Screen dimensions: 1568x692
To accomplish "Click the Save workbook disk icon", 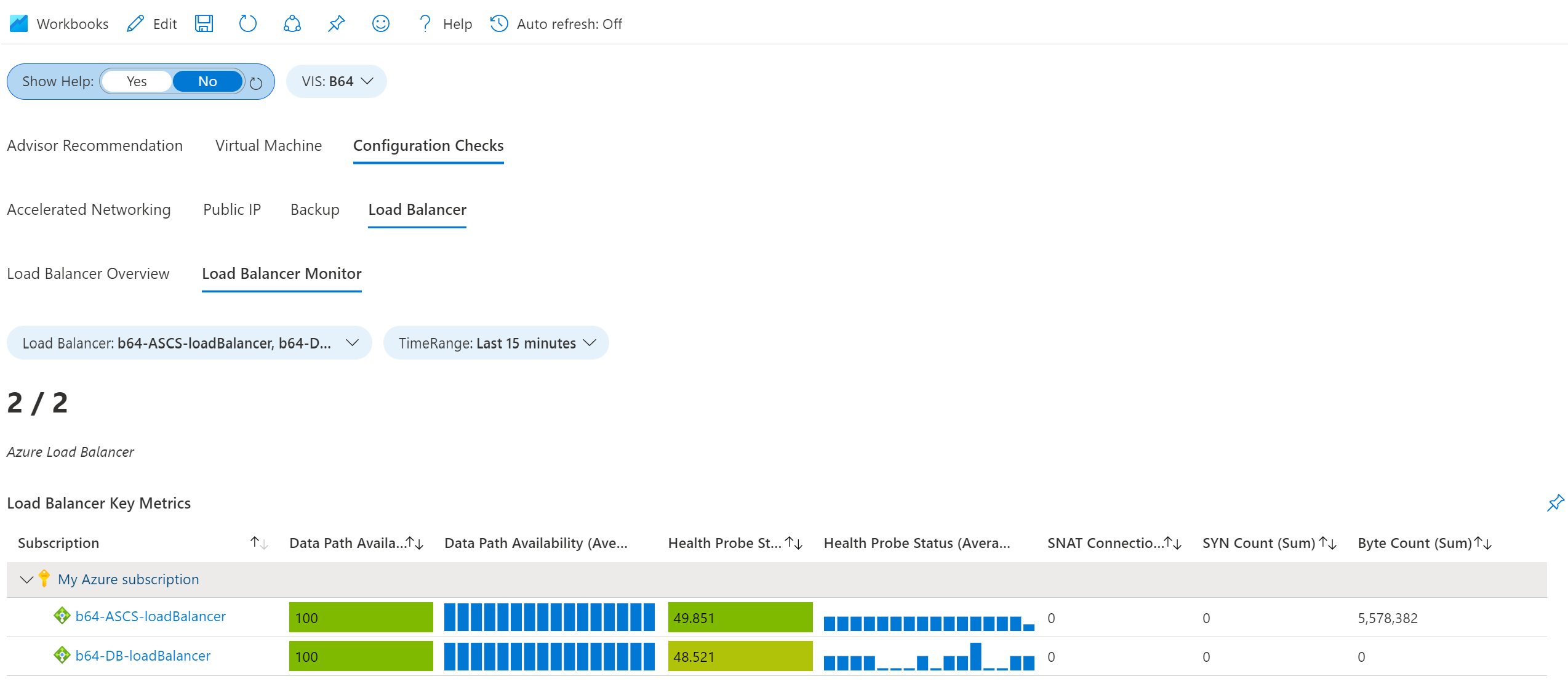I will [204, 24].
